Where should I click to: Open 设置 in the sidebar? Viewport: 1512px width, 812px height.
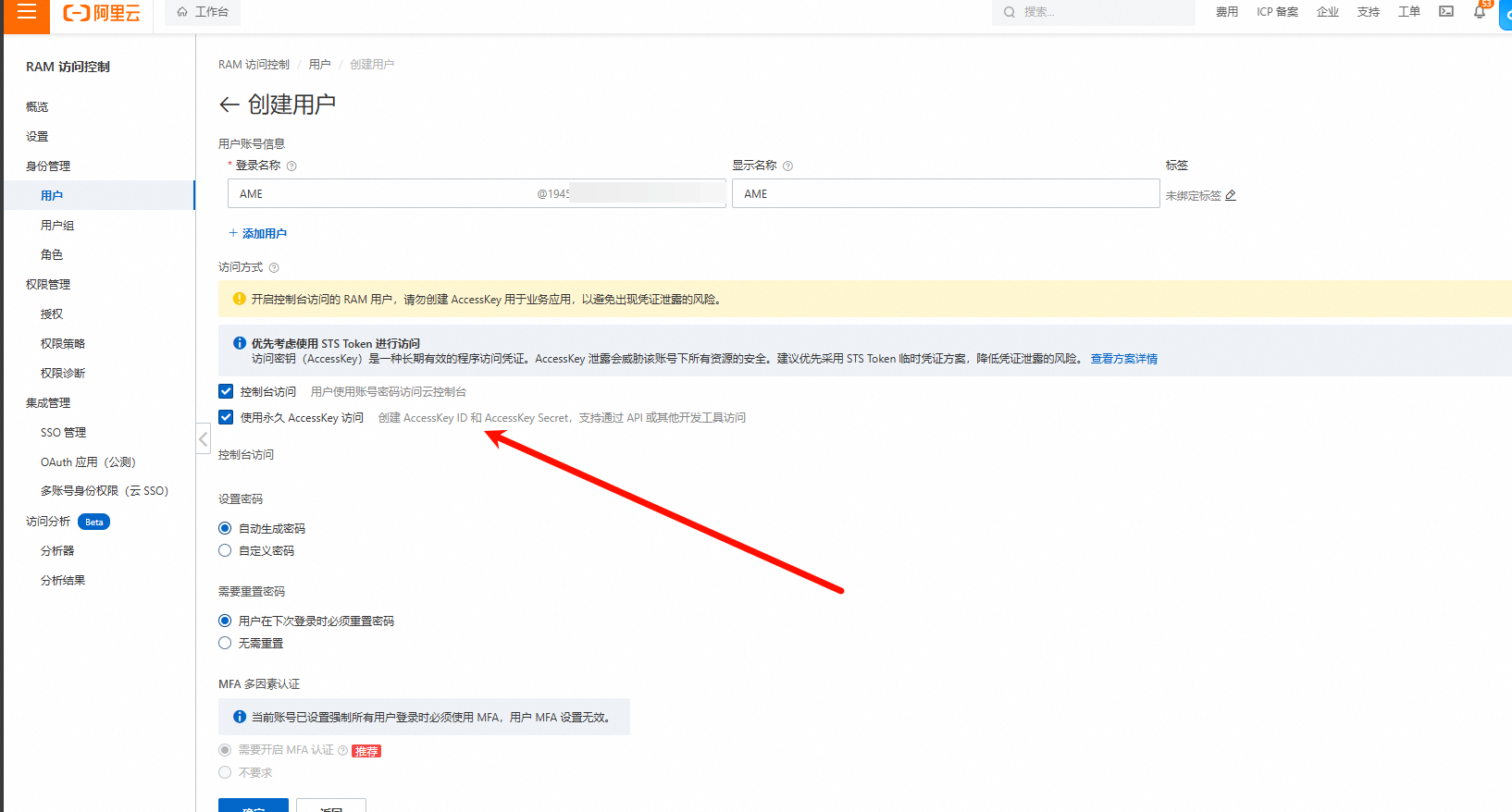coord(37,137)
